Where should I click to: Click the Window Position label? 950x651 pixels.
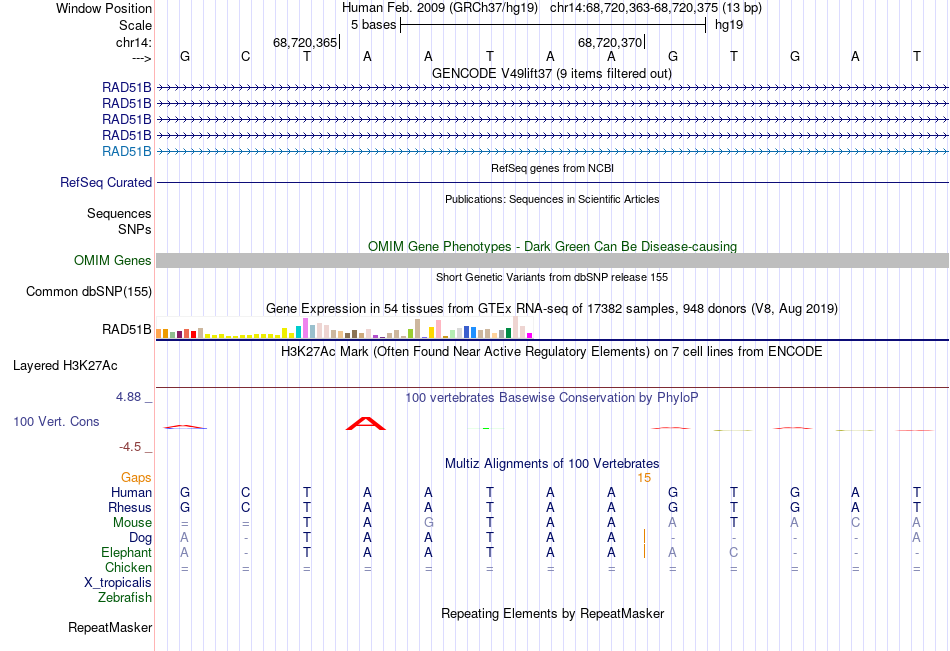click(x=104, y=8)
